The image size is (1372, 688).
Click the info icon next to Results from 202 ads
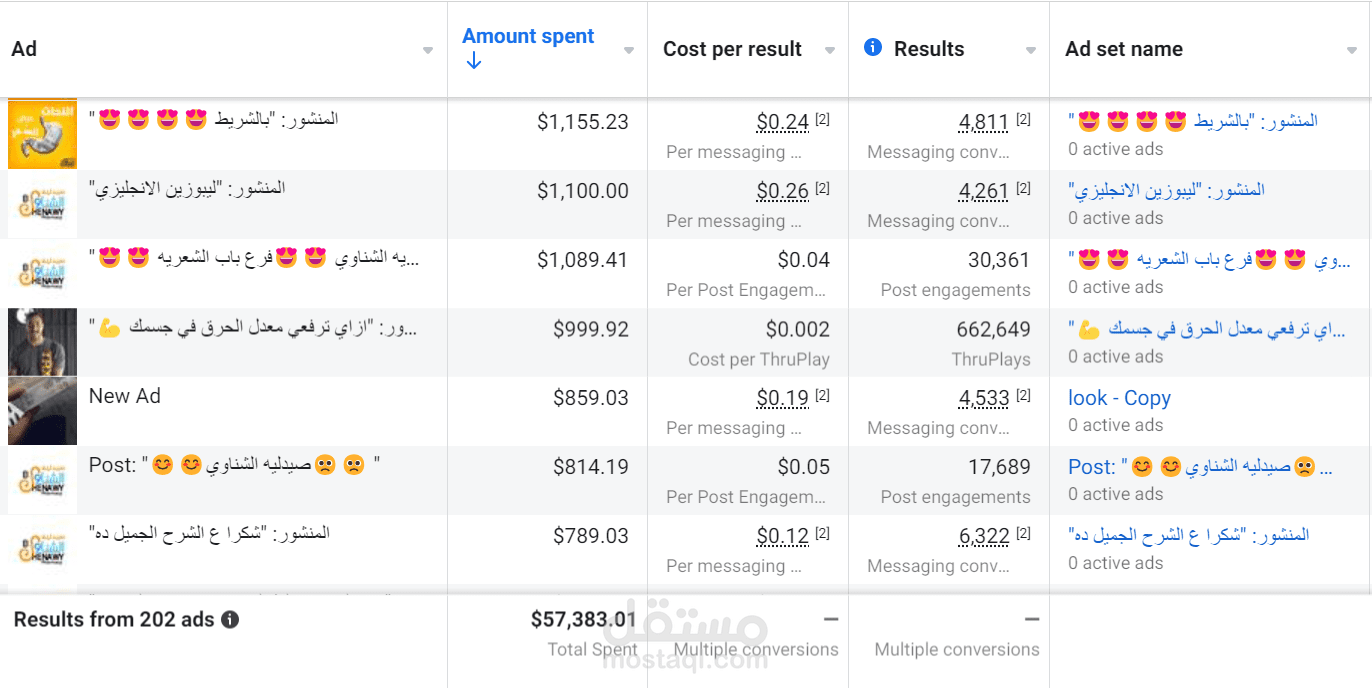click(230, 620)
